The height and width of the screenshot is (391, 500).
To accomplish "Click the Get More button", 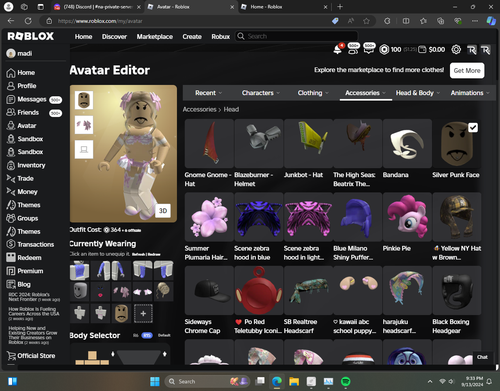I will pyautogui.click(x=467, y=71).
